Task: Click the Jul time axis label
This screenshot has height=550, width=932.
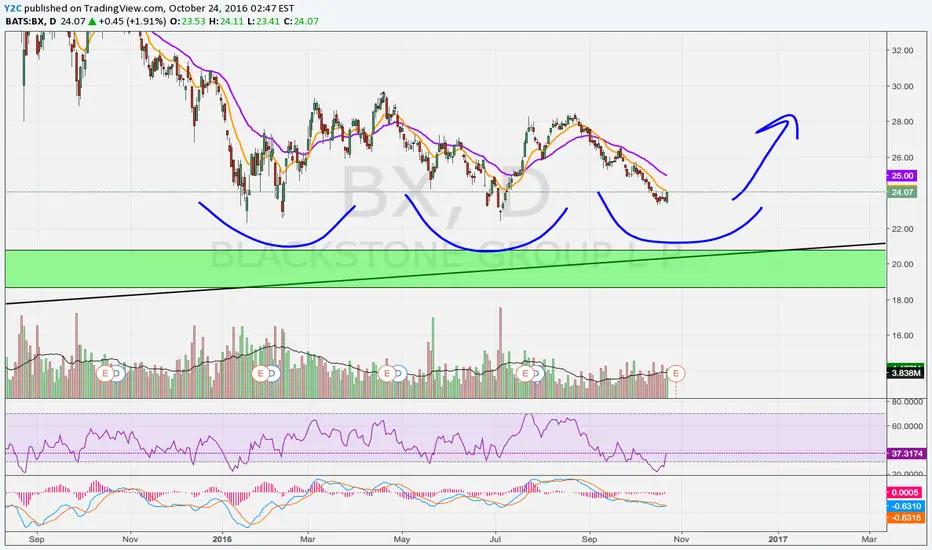Action: pos(495,539)
